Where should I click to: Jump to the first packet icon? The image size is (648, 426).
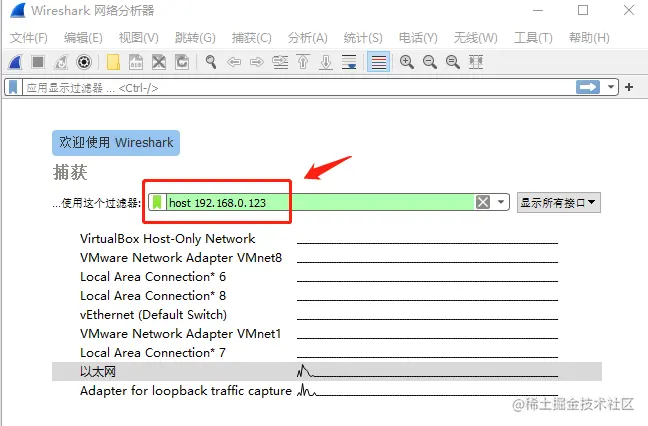[x=303, y=62]
